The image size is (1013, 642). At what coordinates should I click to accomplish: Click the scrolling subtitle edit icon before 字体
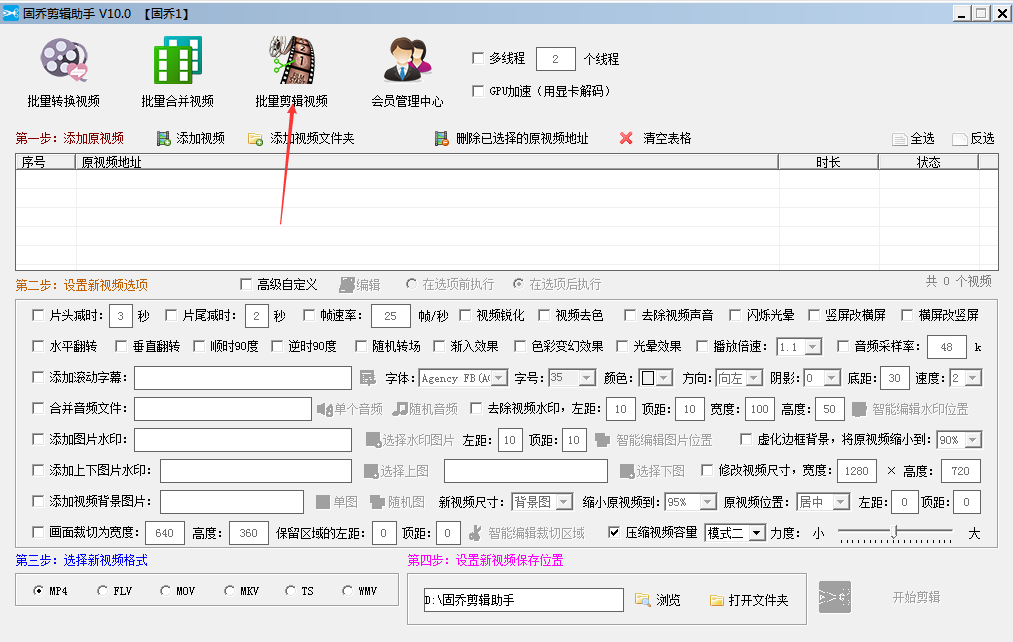(x=368, y=378)
